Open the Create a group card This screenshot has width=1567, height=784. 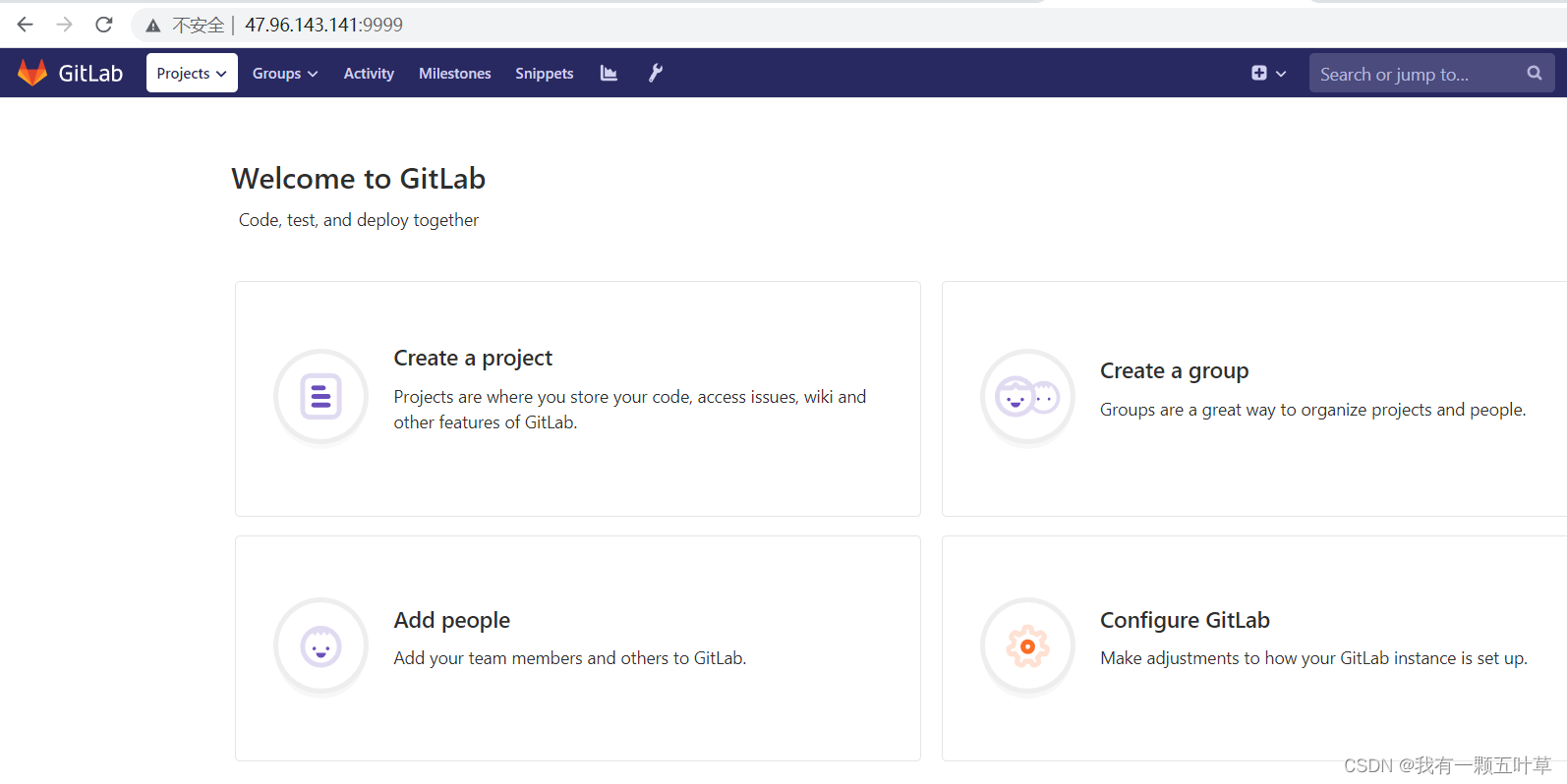(1254, 399)
